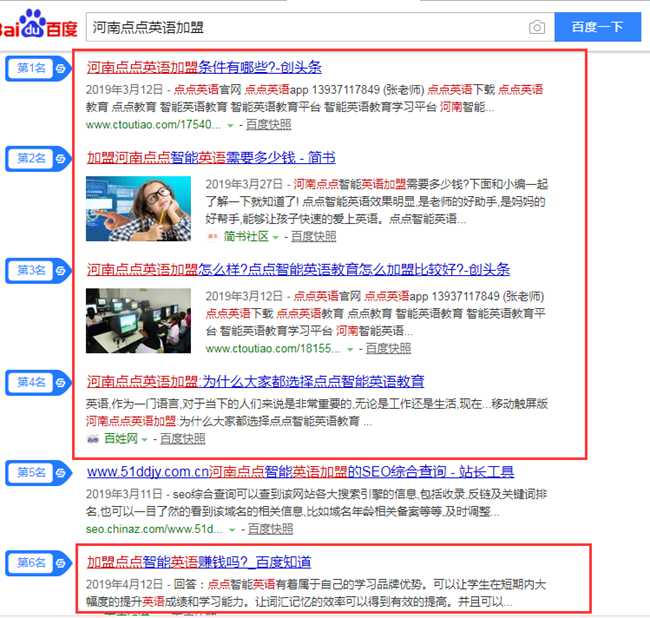Open 百度快照 for the 简书社区 result

tap(313, 237)
